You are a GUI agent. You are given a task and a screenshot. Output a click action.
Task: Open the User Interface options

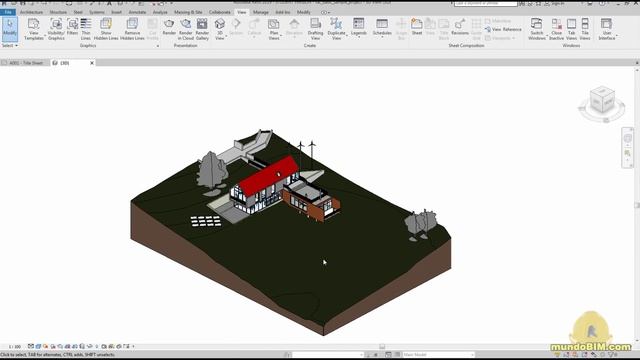[607, 29]
